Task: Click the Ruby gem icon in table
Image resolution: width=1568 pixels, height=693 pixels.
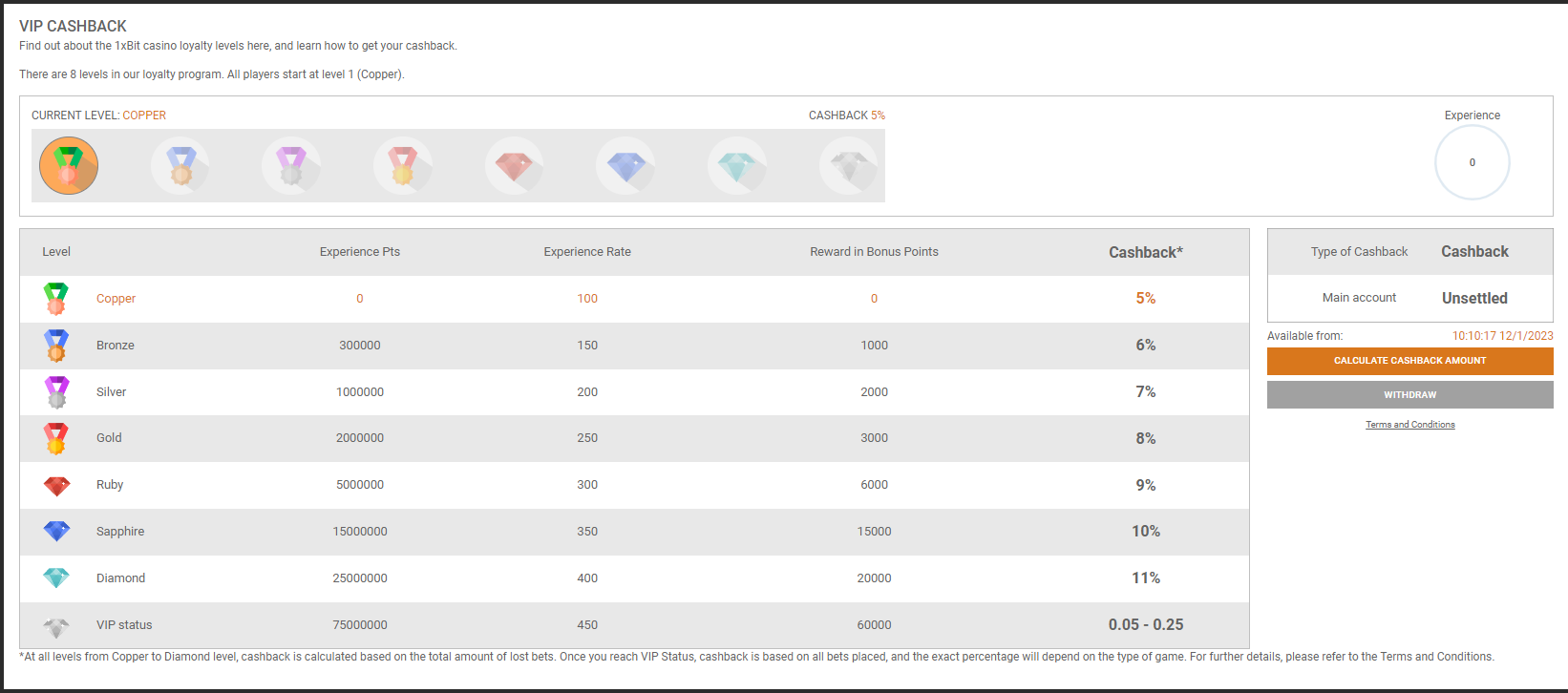Action: click(x=56, y=486)
